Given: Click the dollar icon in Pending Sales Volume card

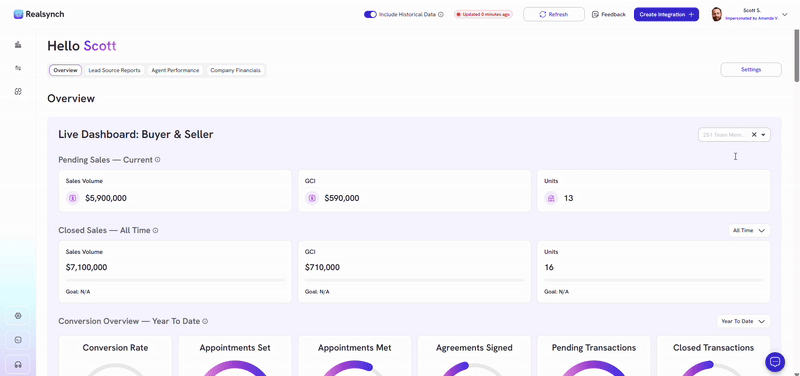Looking at the screenshot, I should (x=72, y=198).
